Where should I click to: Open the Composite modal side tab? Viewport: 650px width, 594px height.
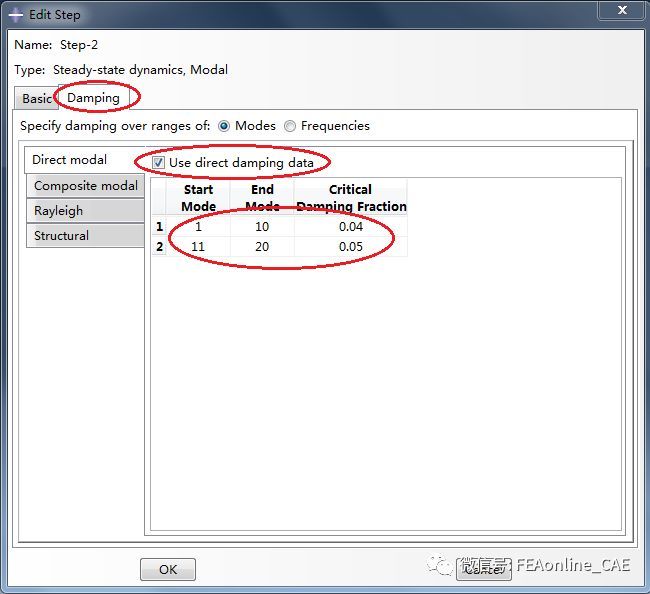[86, 186]
